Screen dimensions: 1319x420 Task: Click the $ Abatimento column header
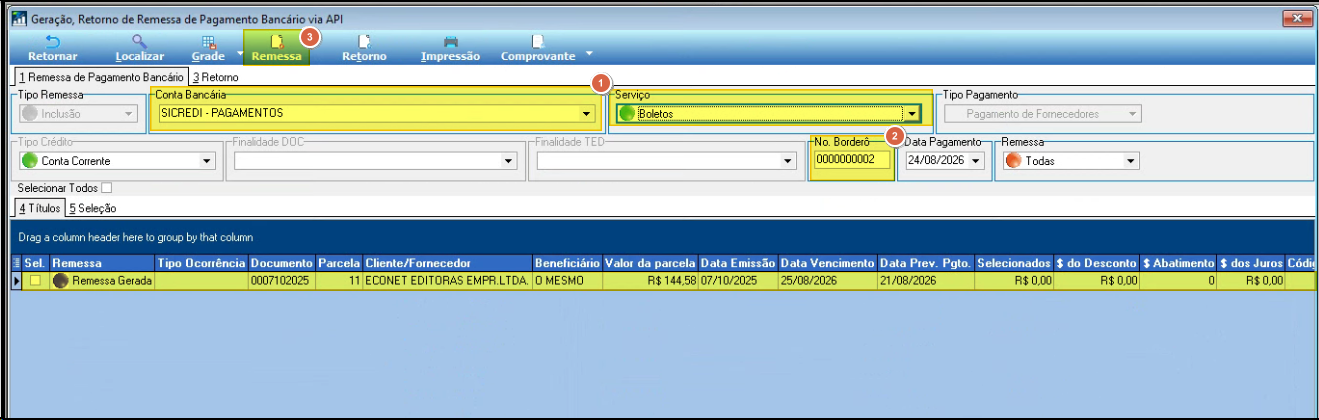pos(1179,262)
